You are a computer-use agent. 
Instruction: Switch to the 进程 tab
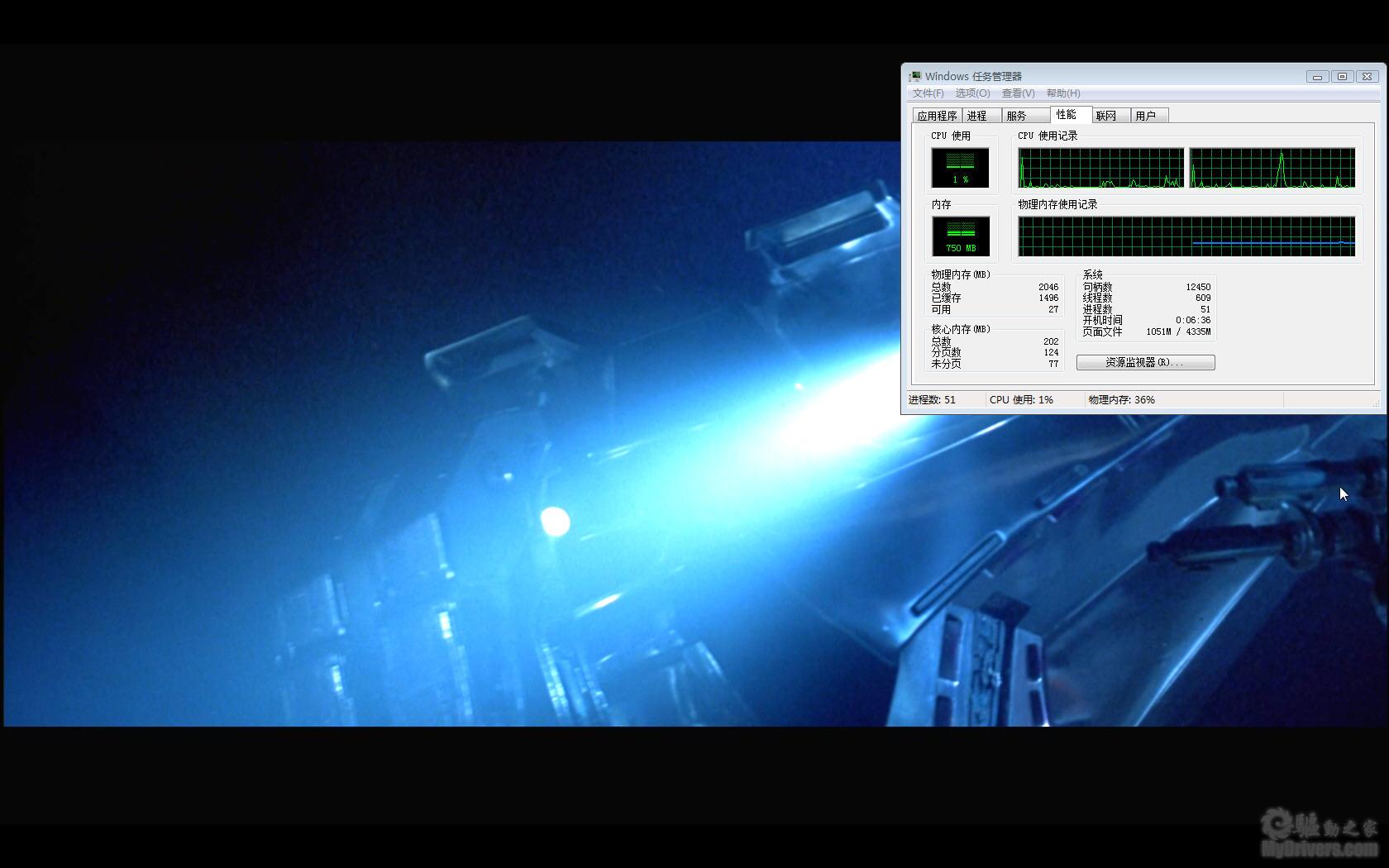click(x=981, y=116)
